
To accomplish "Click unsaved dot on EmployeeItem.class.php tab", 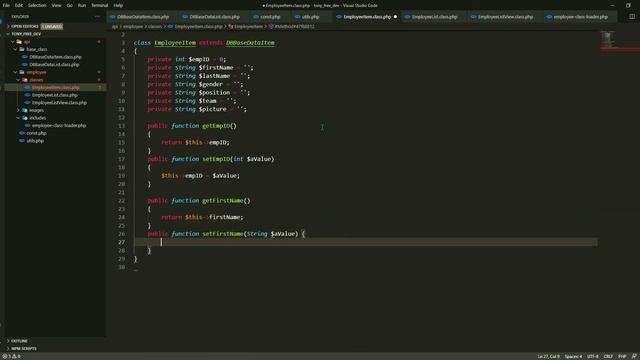I will click(395, 17).
